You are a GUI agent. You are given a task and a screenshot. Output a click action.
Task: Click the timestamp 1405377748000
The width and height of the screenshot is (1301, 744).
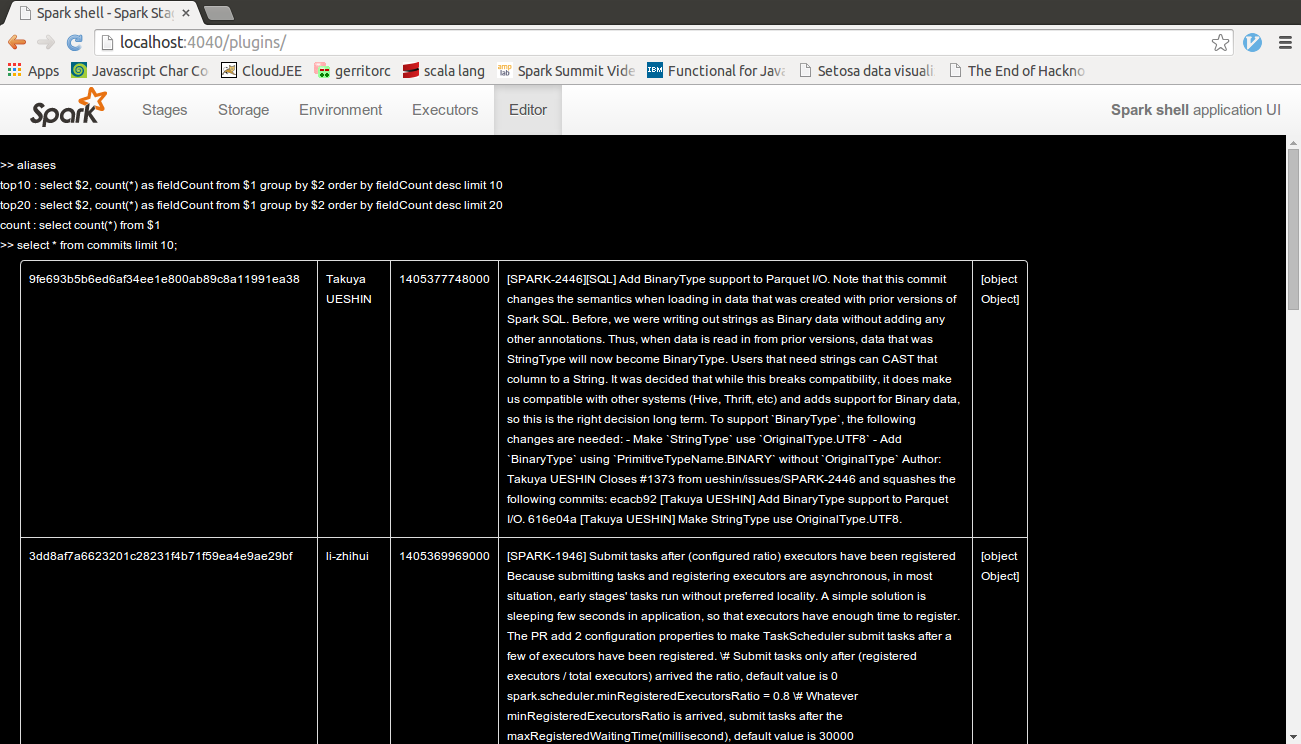pos(444,279)
